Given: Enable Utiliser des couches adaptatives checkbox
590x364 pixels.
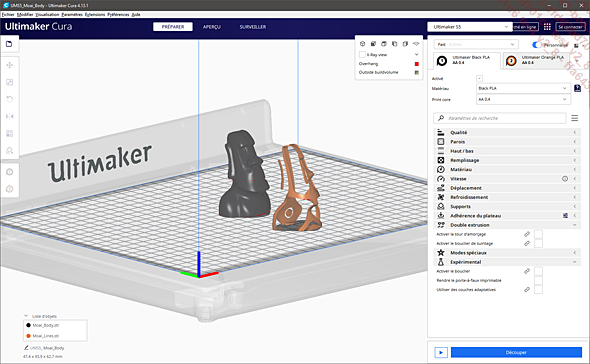Looking at the screenshot, I should [538, 290].
